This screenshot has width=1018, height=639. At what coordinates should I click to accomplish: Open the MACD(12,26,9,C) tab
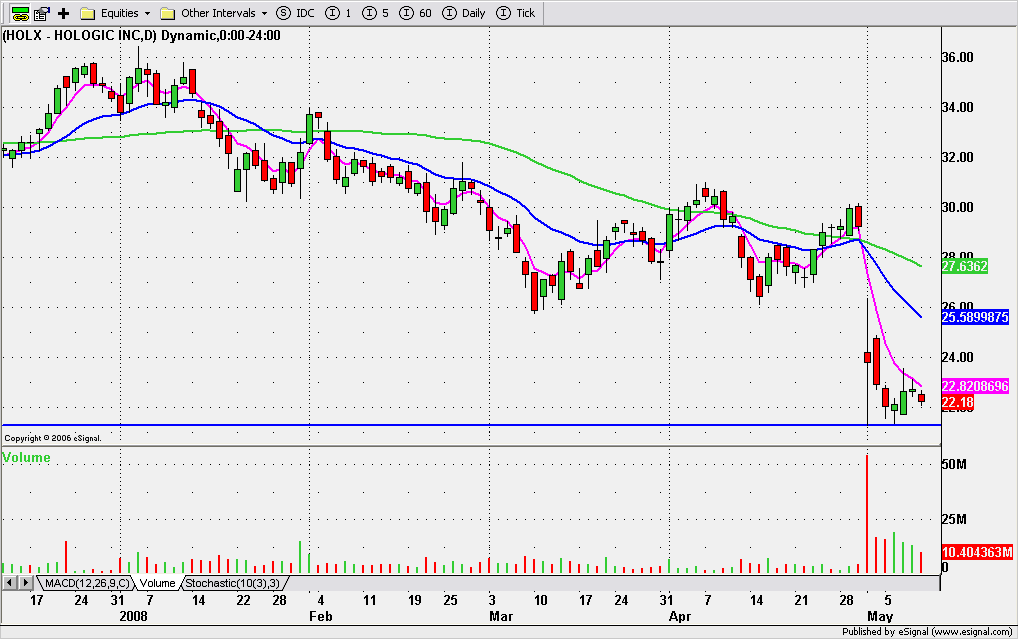click(x=86, y=583)
